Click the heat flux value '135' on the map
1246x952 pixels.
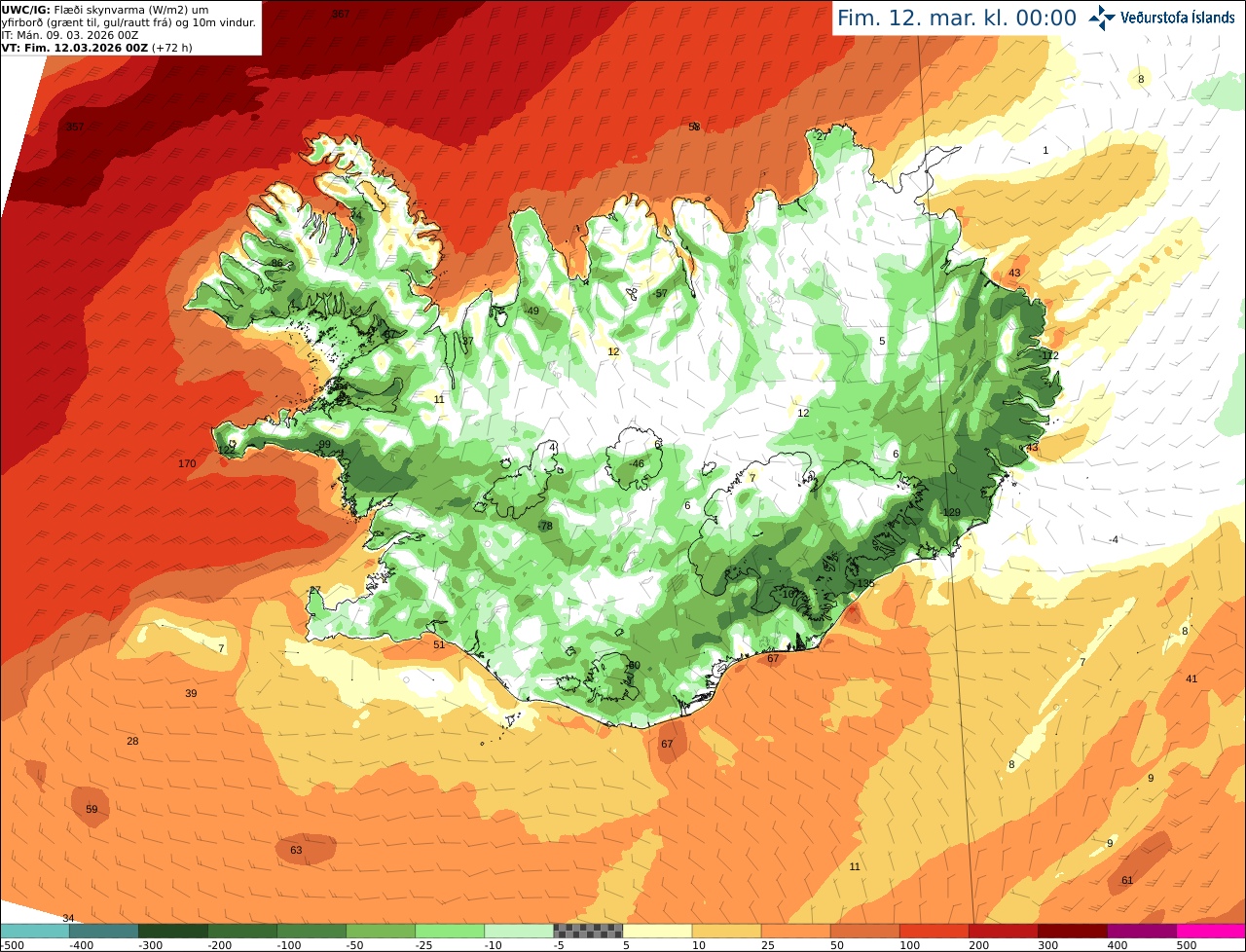pos(865,584)
